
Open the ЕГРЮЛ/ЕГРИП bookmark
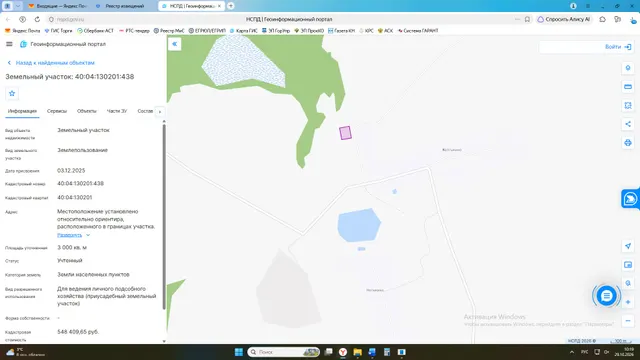click(207, 31)
